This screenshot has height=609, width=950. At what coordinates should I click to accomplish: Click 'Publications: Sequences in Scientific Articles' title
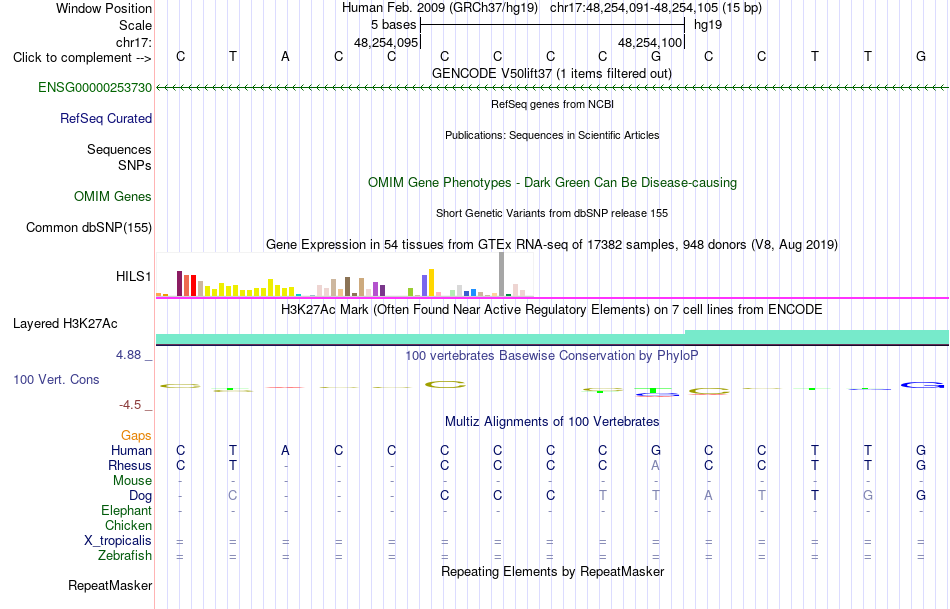coord(552,135)
